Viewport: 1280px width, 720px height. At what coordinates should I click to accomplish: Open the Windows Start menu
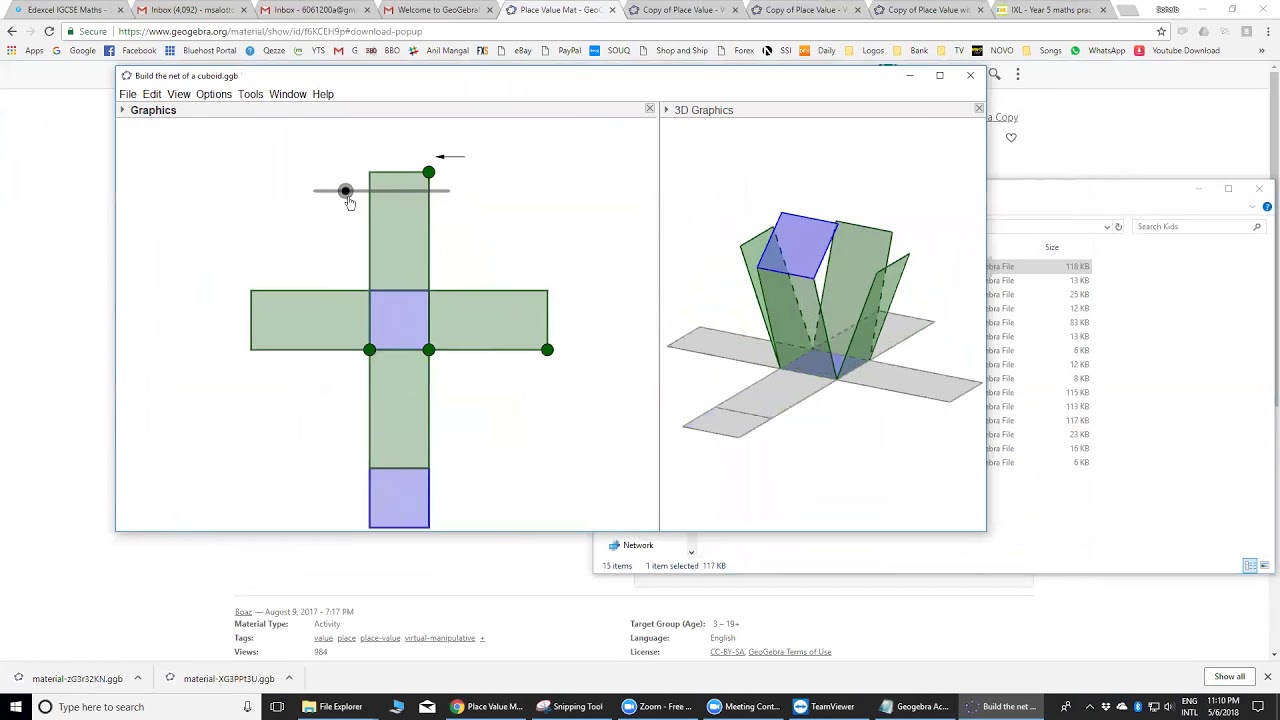(x=16, y=707)
